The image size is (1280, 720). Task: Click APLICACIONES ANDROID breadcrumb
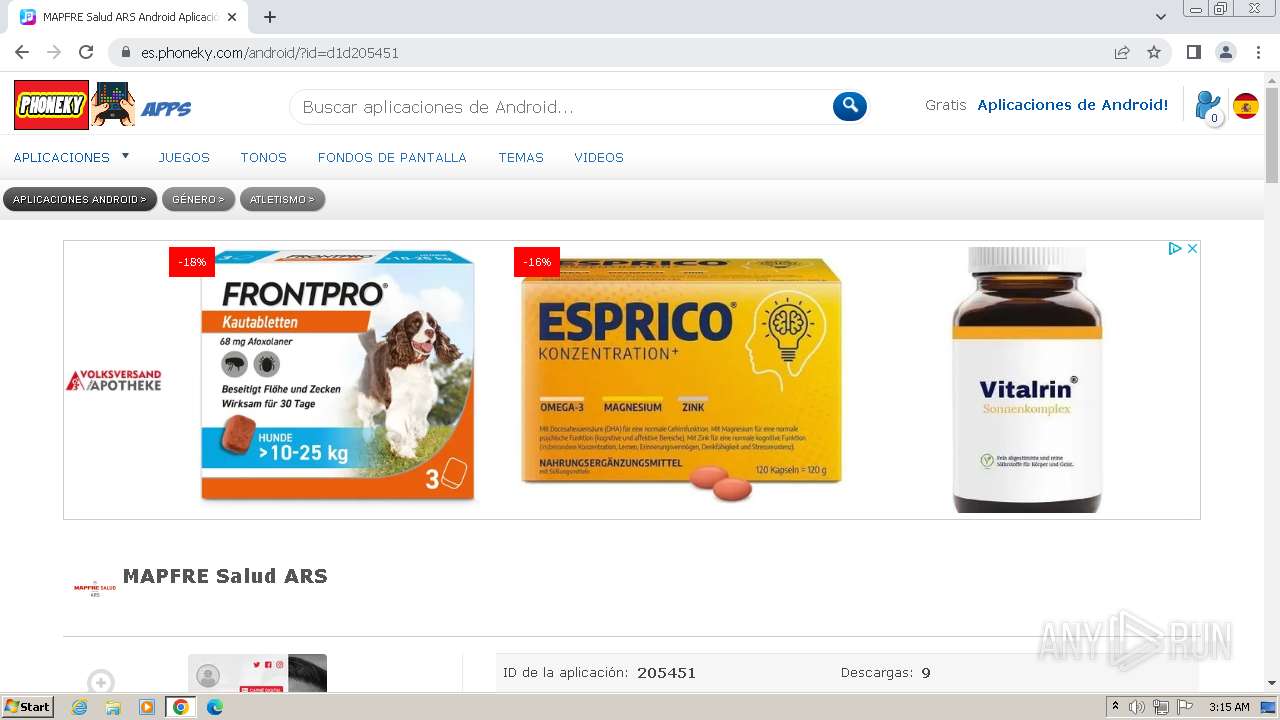pos(80,199)
